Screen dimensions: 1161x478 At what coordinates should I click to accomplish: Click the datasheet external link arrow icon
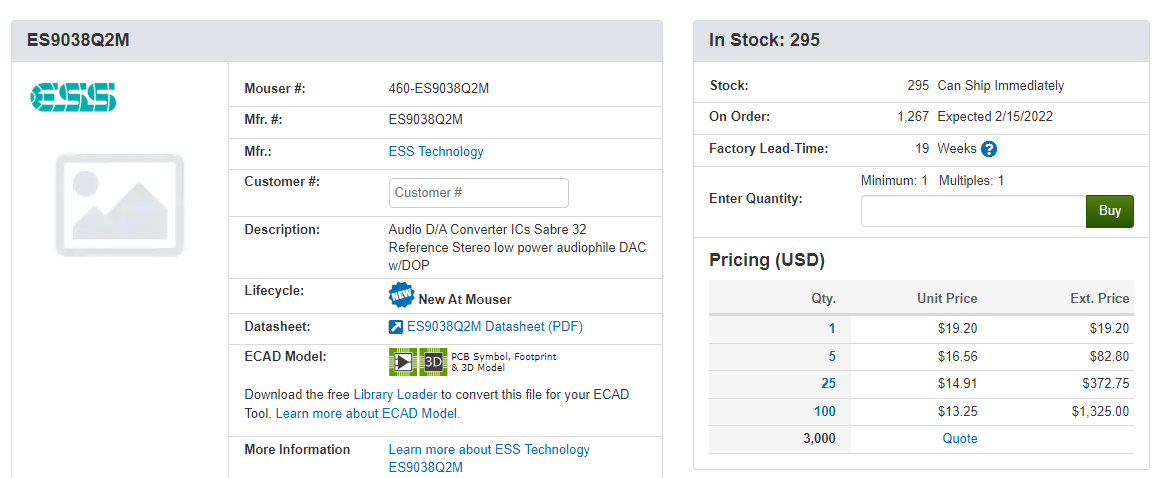click(395, 326)
